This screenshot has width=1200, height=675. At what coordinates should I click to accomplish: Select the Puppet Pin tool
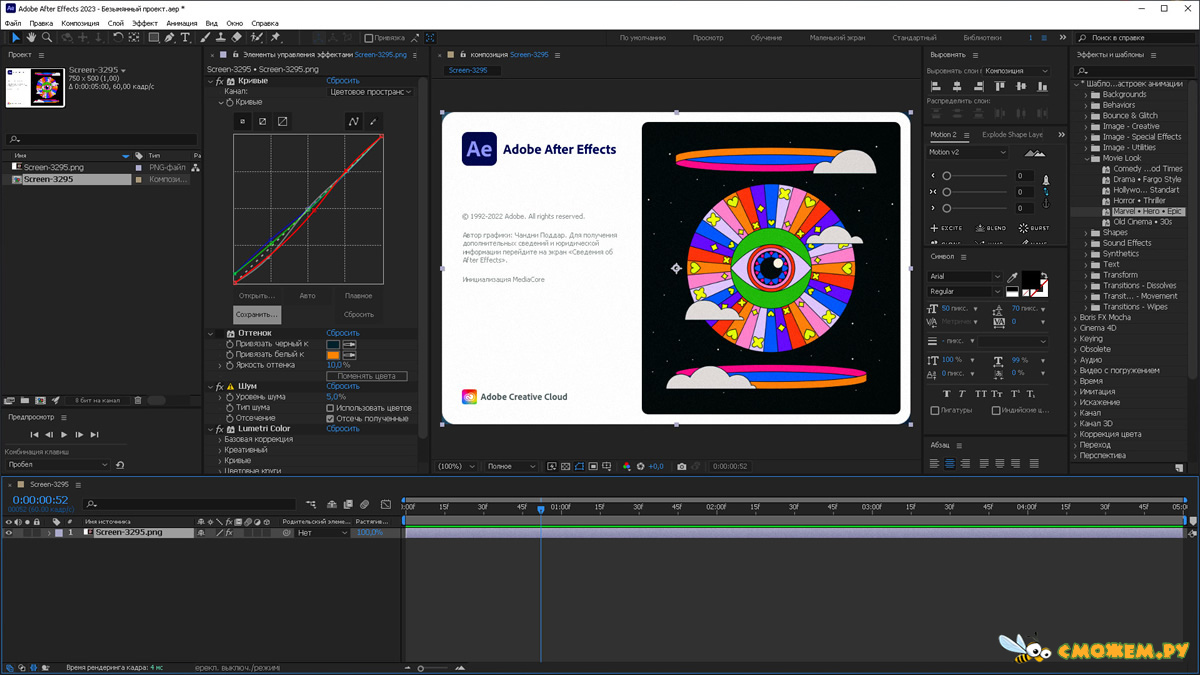[275, 38]
